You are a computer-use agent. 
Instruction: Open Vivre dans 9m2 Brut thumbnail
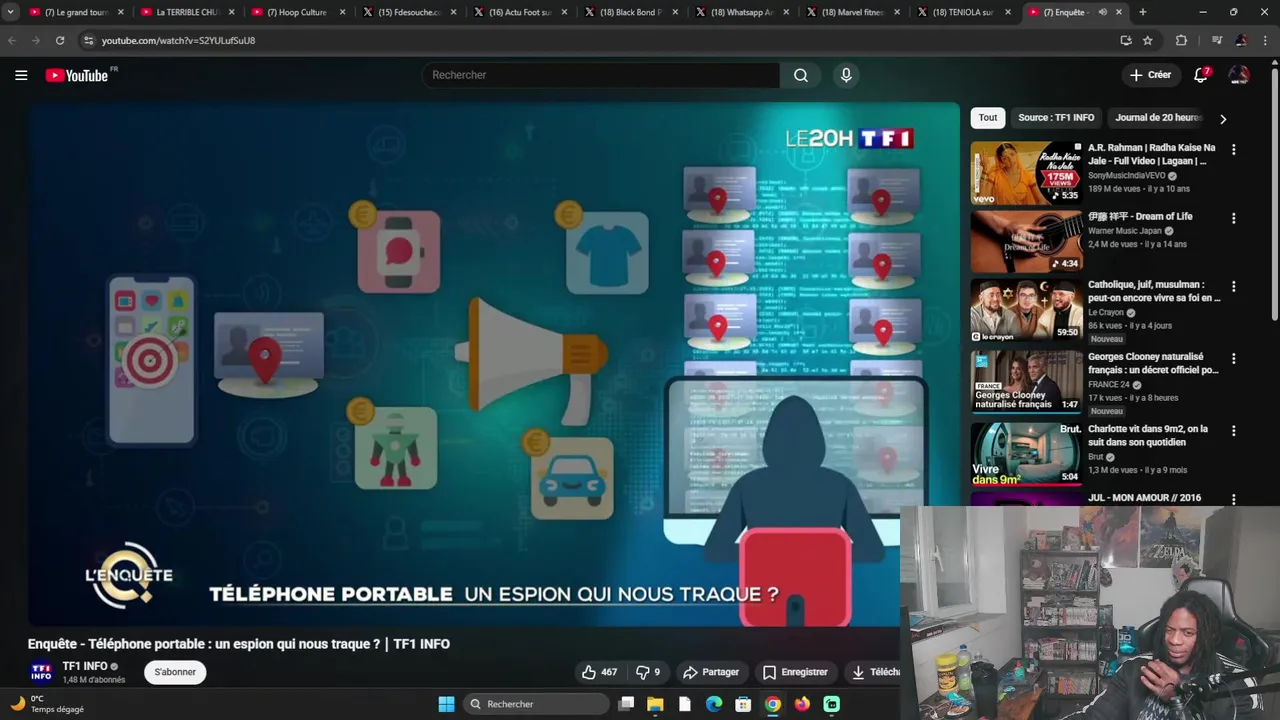tap(1026, 454)
